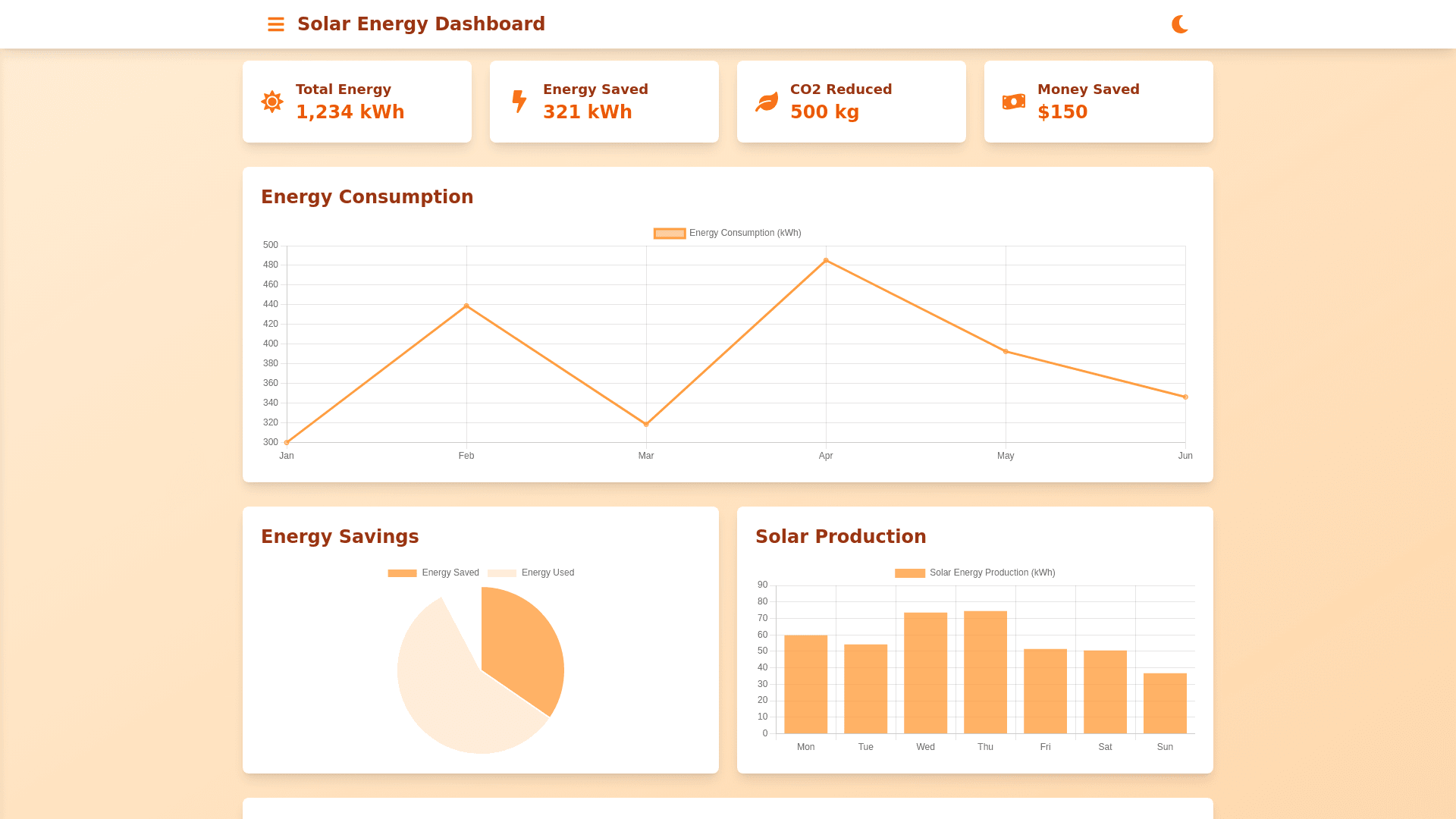Toggle Energy Consumption (kWh) legend item
This screenshot has height=819, width=1456.
(x=727, y=233)
